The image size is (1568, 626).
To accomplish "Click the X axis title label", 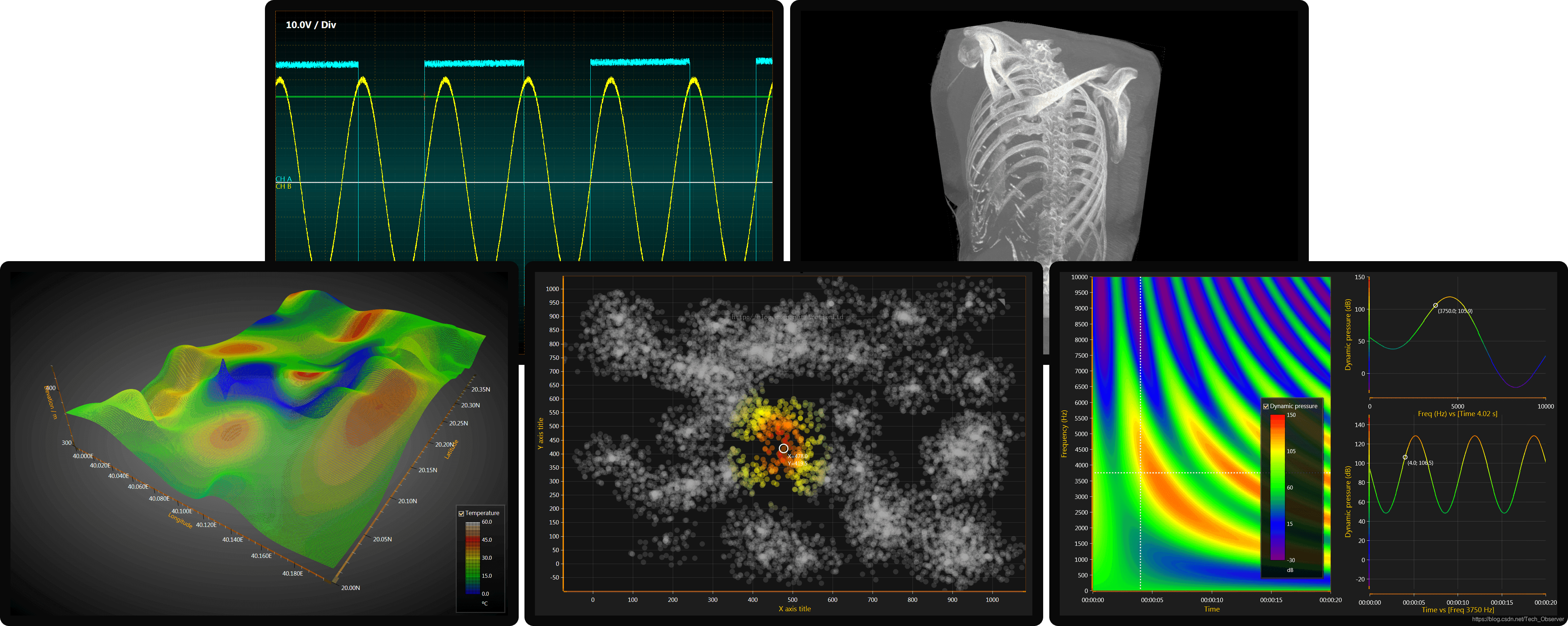I will pyautogui.click(x=794, y=609).
